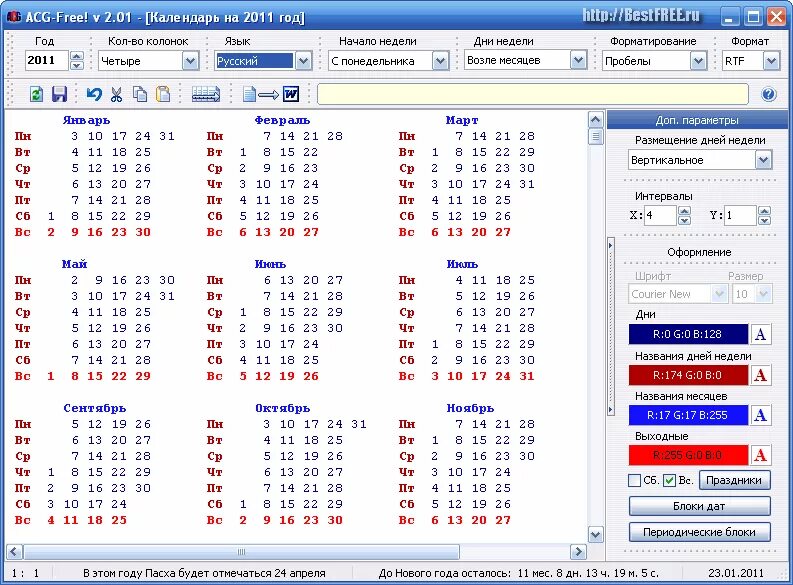Cut selection with the scissors icon
The image size is (793, 585).
point(117,94)
